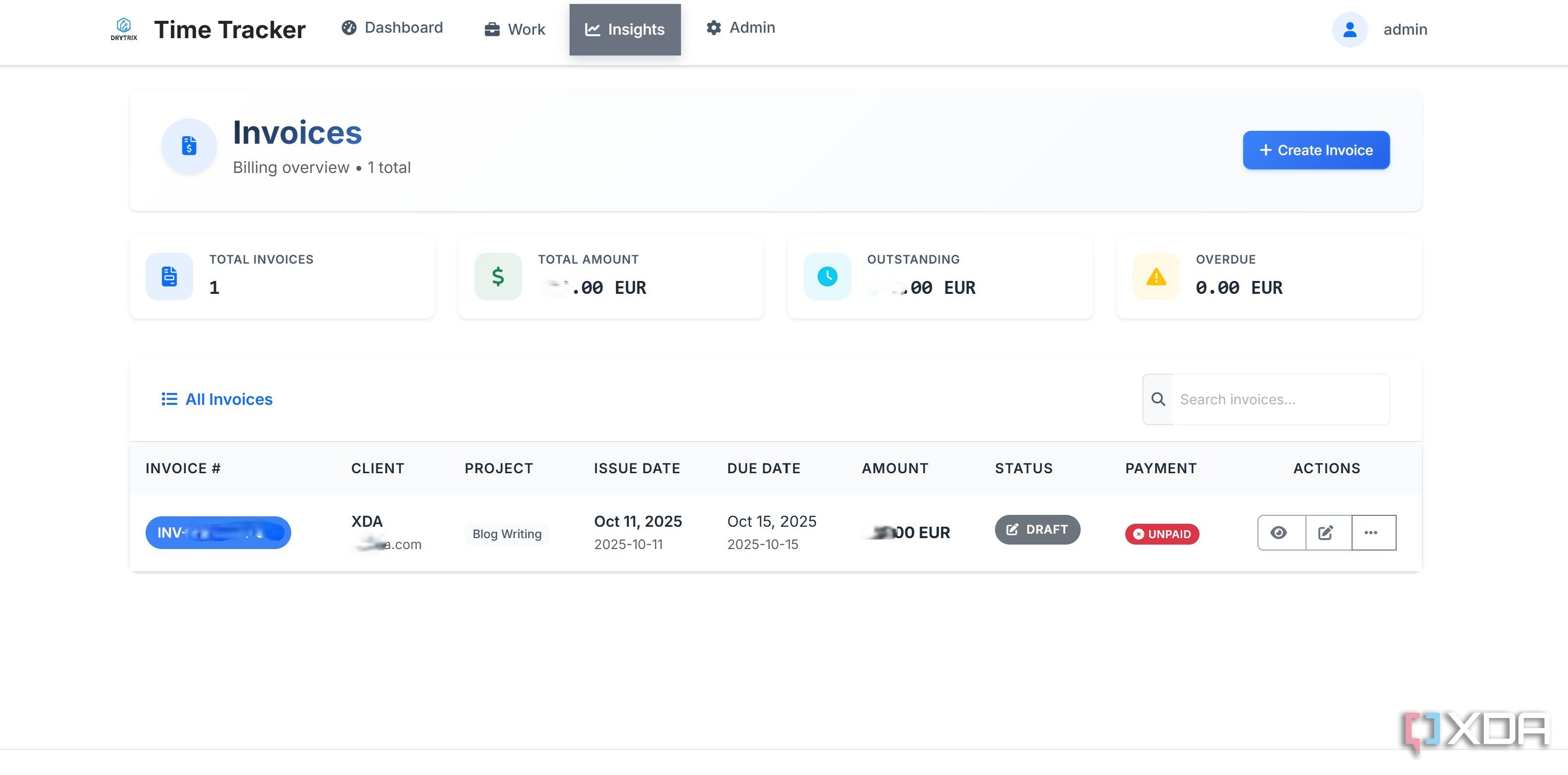Screen dimensions: 1568x775
Task: Click the Overdue warning triangle icon
Action: pos(1156,277)
